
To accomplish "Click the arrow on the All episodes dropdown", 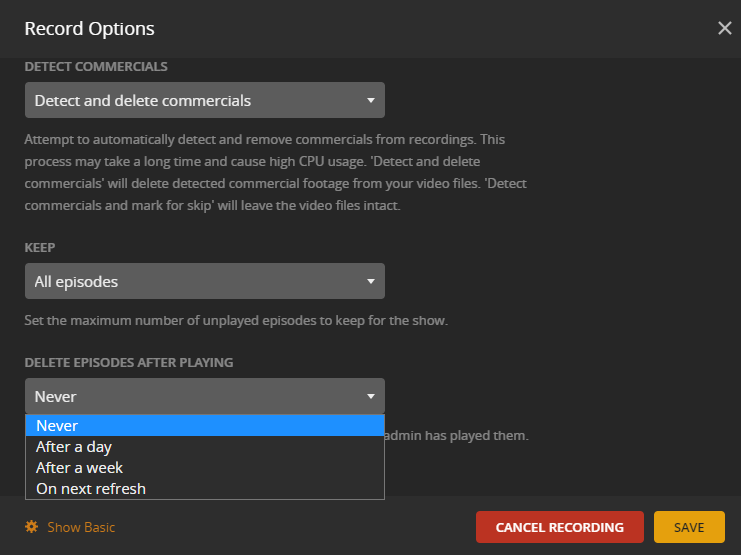I will tap(370, 282).
